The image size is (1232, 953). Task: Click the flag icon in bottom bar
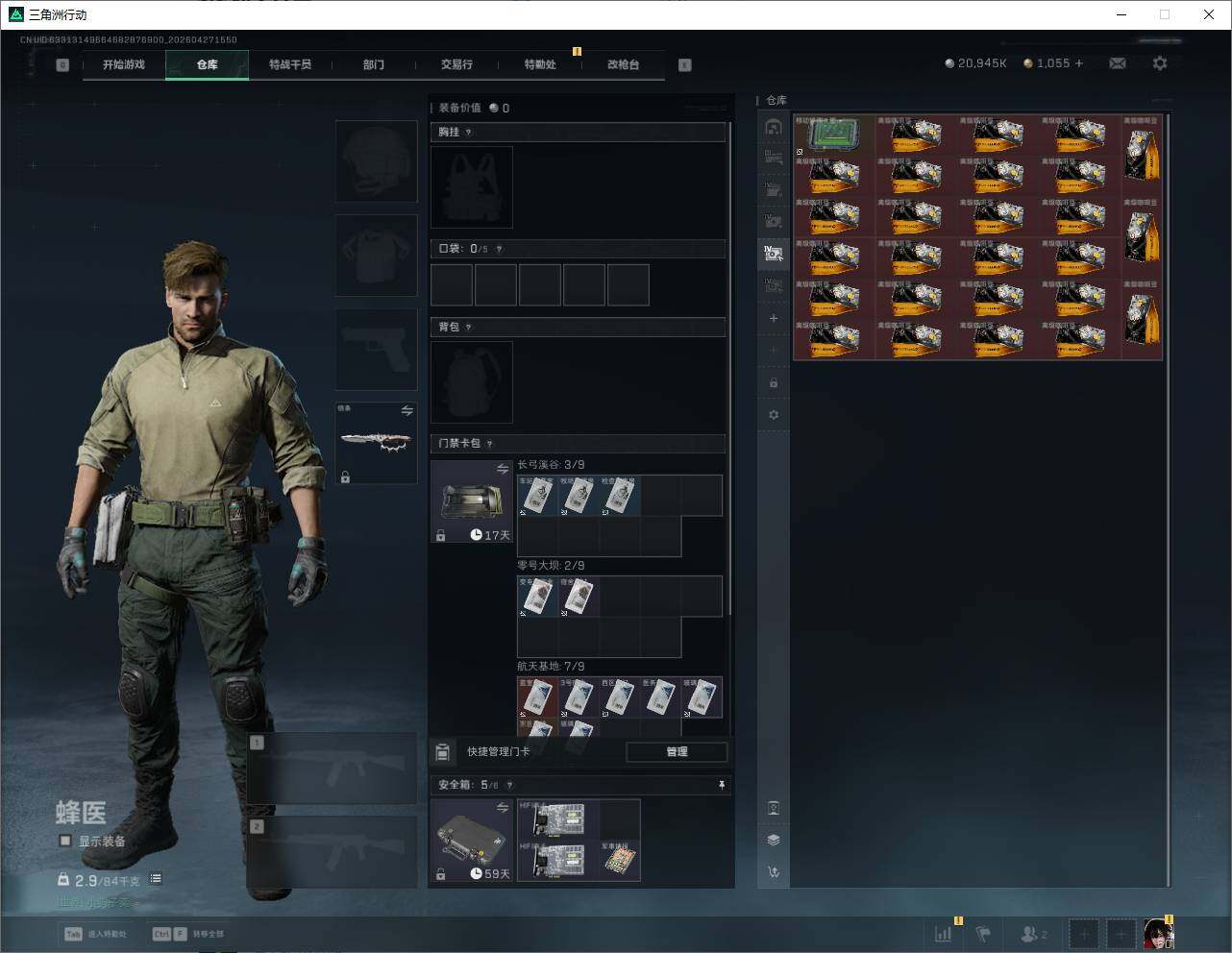point(983,934)
